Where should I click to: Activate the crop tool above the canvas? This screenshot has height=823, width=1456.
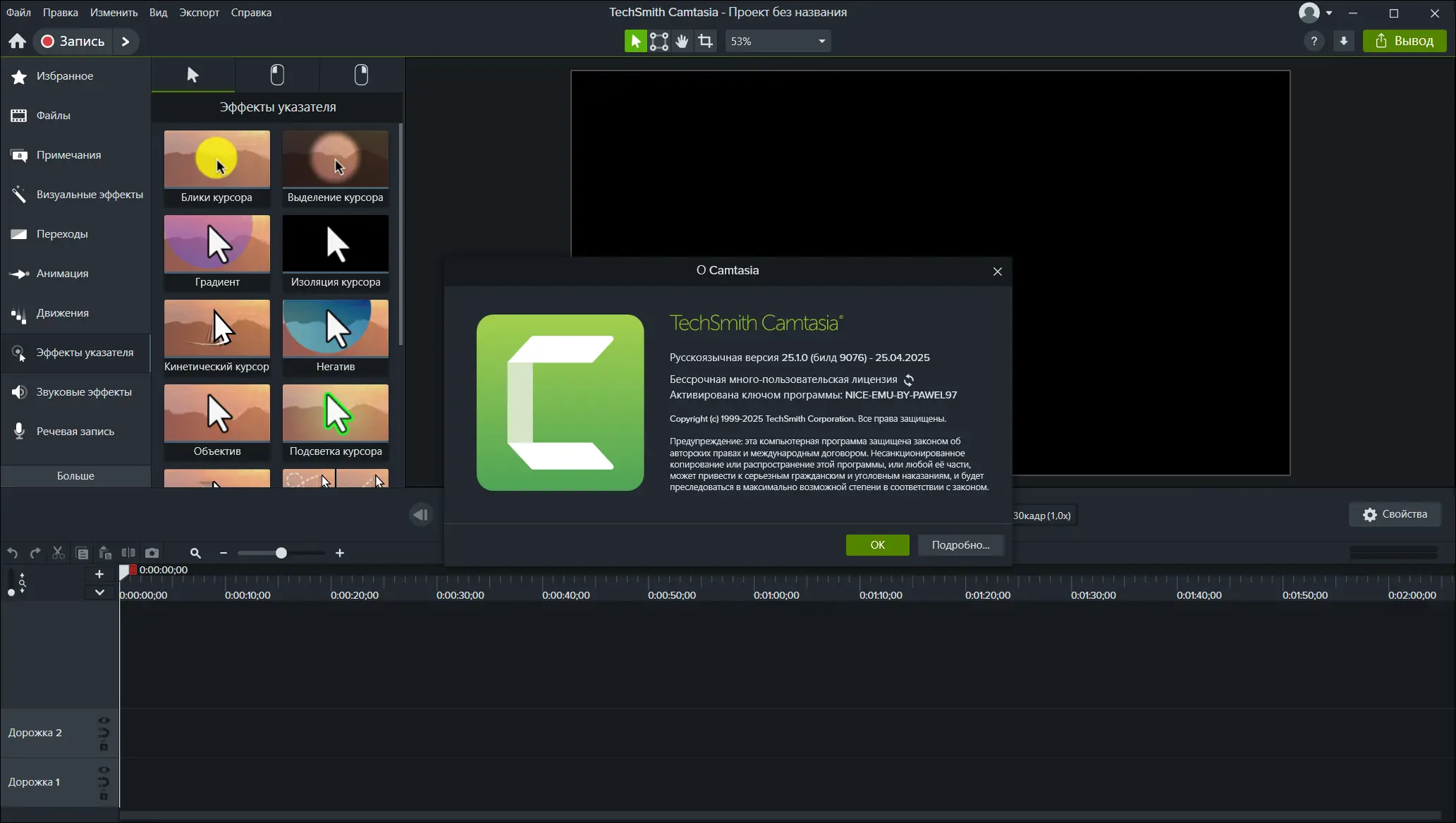point(705,41)
